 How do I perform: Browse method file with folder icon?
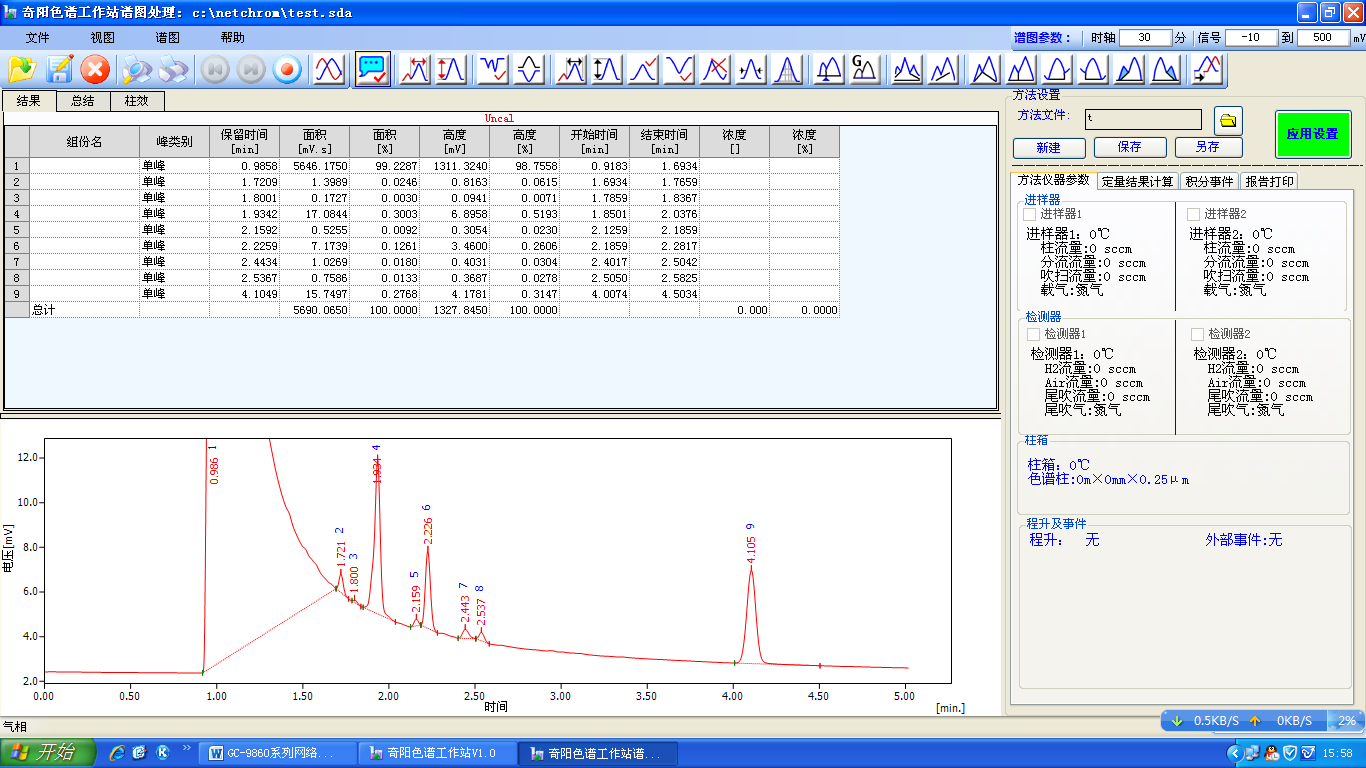point(1228,121)
